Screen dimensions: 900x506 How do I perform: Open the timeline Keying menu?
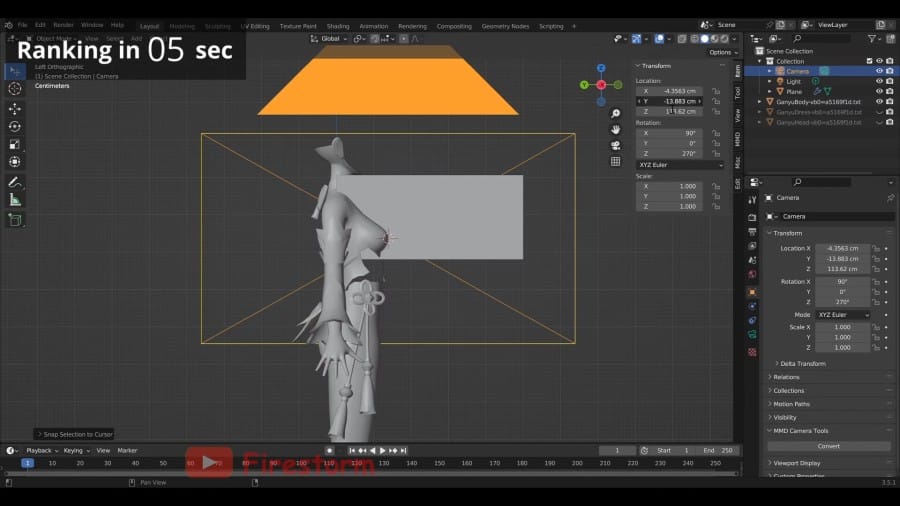click(76, 451)
